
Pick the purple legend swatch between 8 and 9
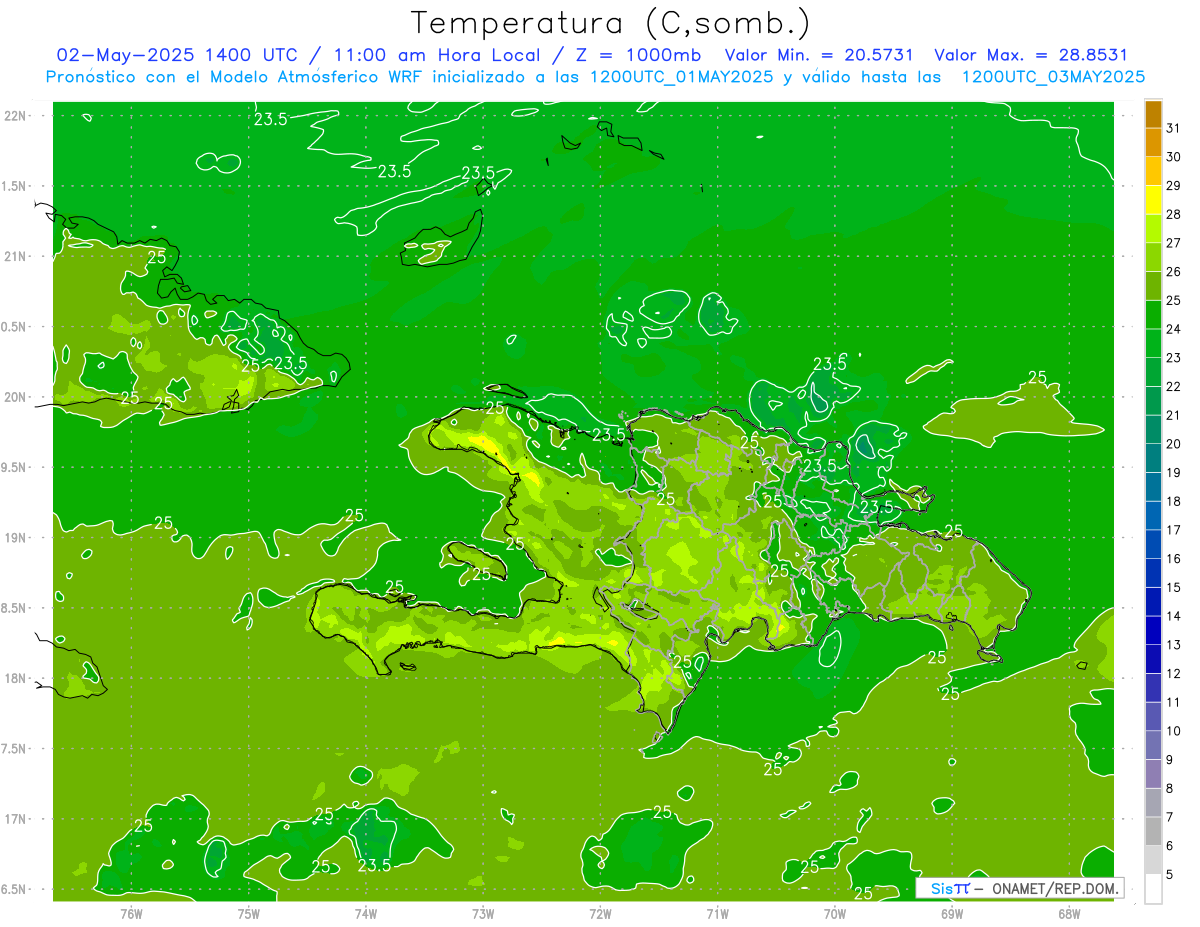(1153, 774)
